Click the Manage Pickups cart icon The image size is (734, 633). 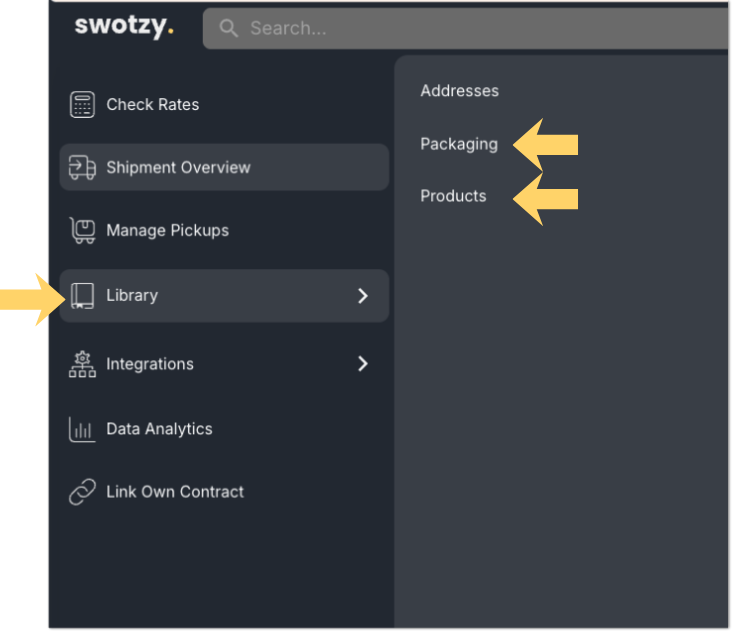point(82,230)
